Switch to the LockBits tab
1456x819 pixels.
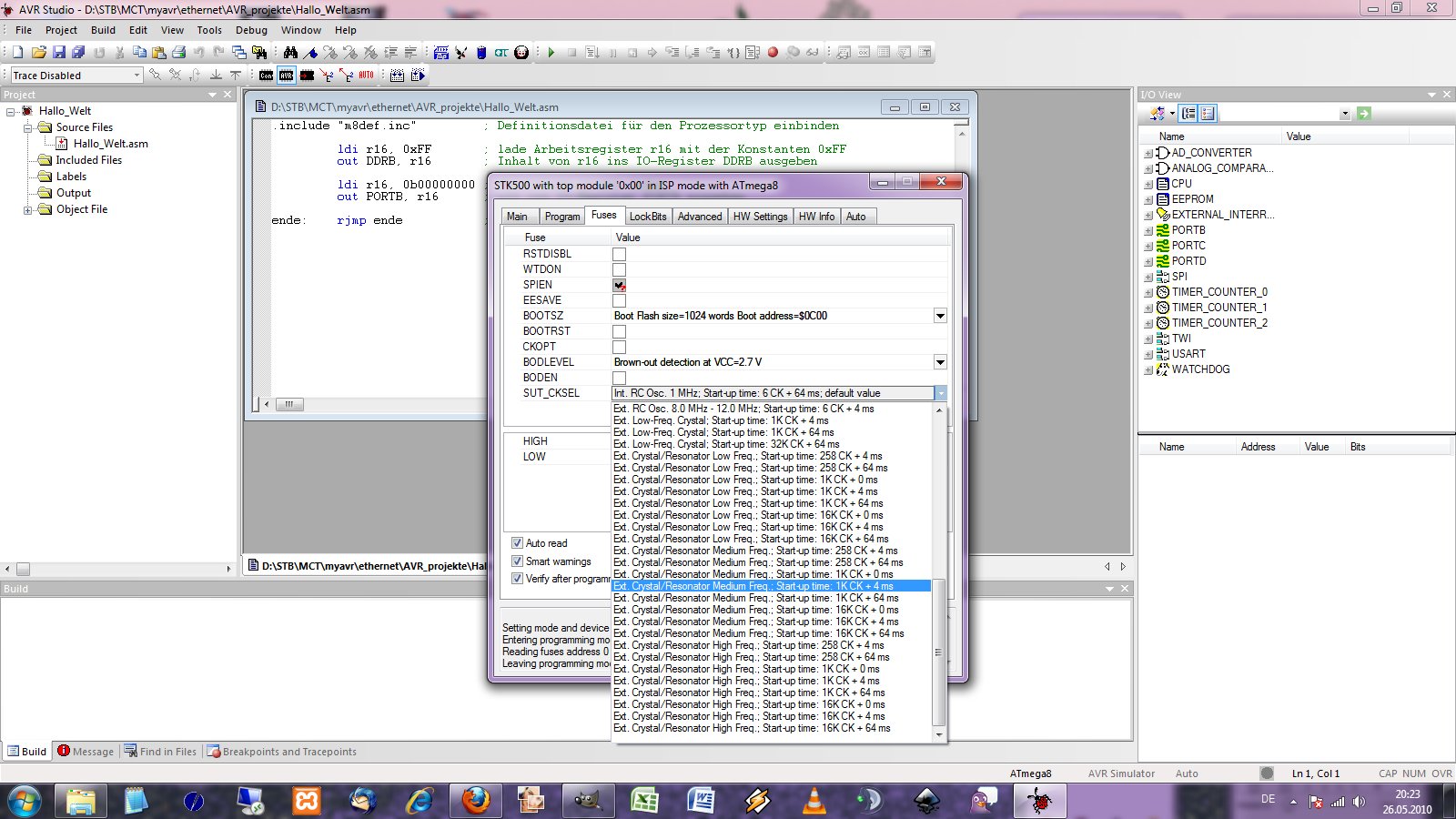pos(648,217)
